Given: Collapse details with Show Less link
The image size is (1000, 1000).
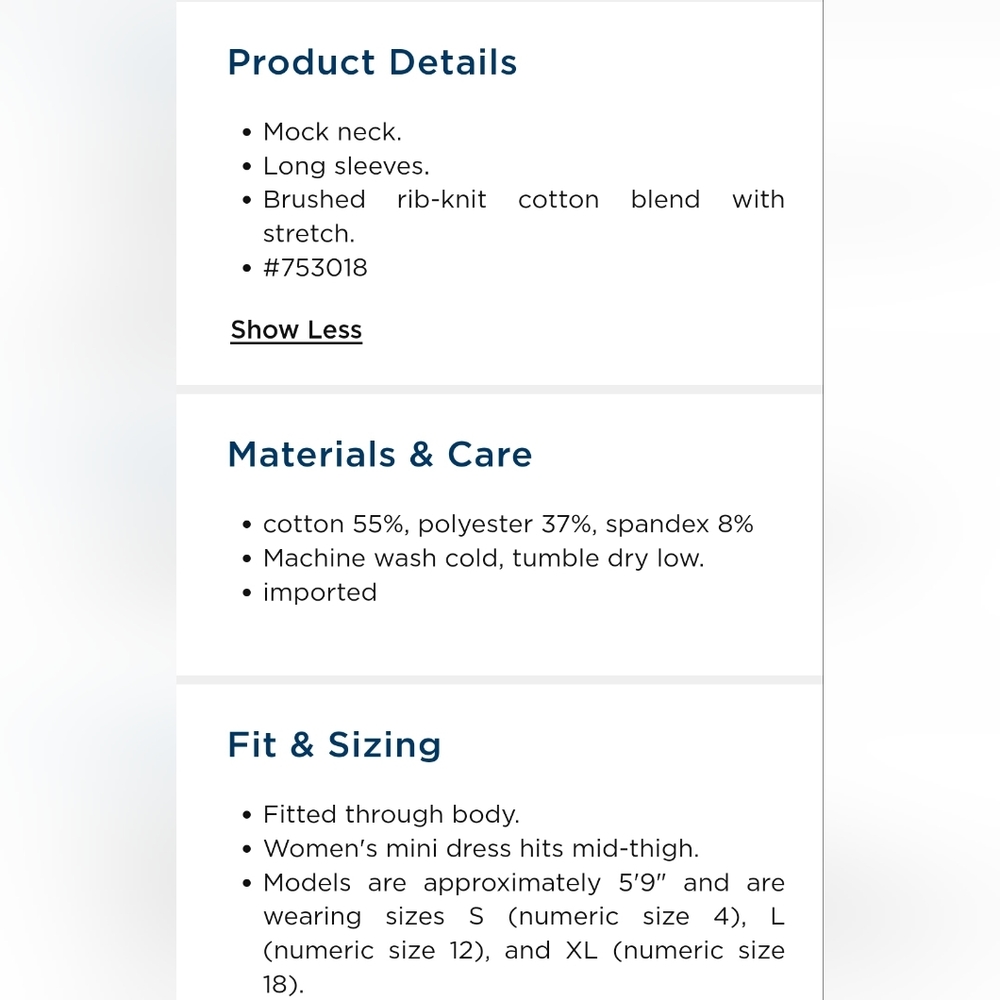Looking at the screenshot, I should pos(296,330).
